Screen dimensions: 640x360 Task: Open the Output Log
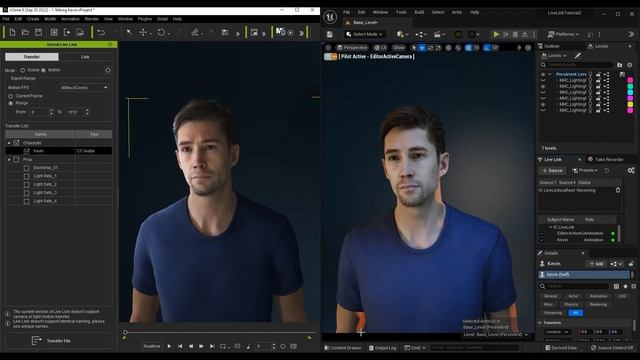382,348
